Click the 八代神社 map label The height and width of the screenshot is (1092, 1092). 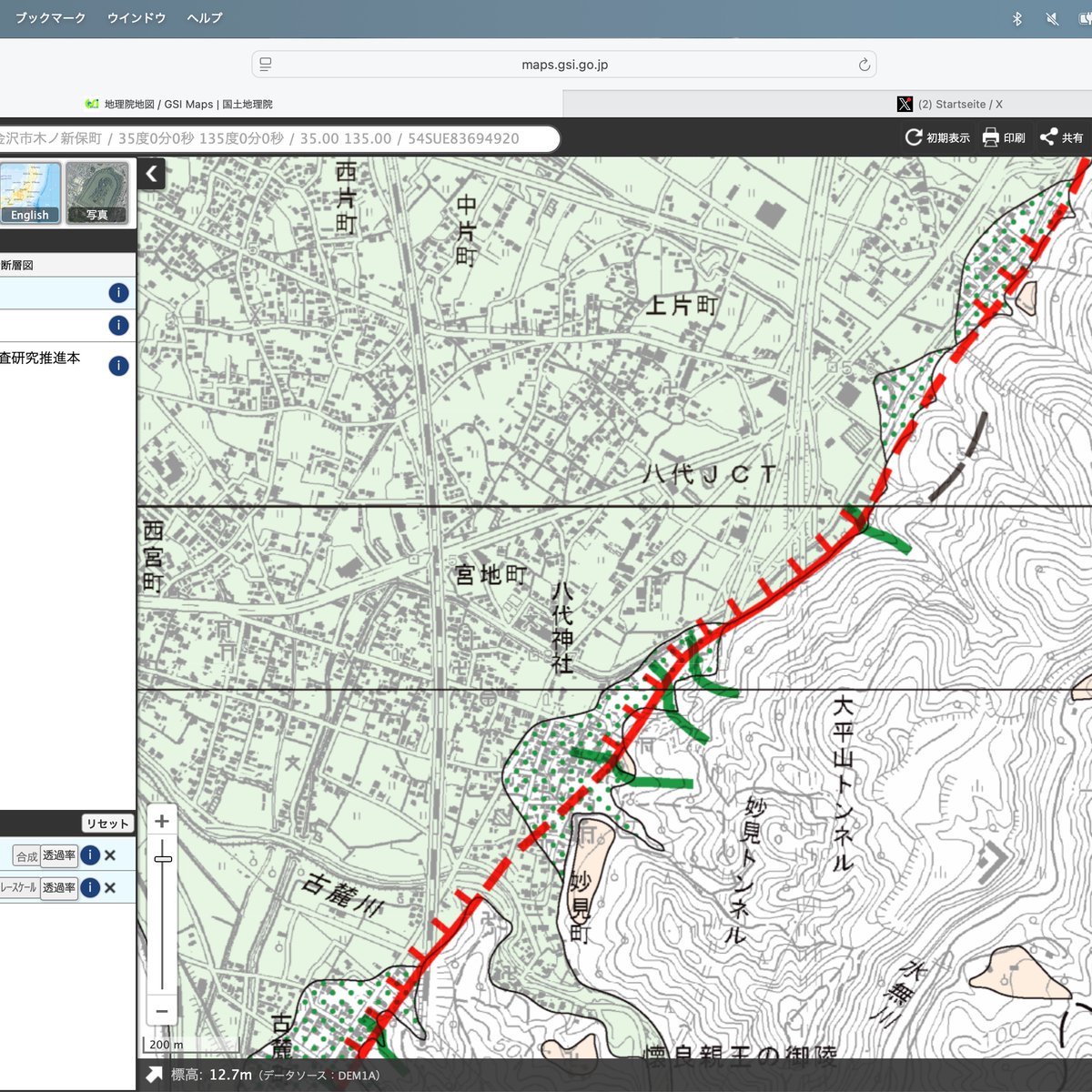(x=562, y=627)
